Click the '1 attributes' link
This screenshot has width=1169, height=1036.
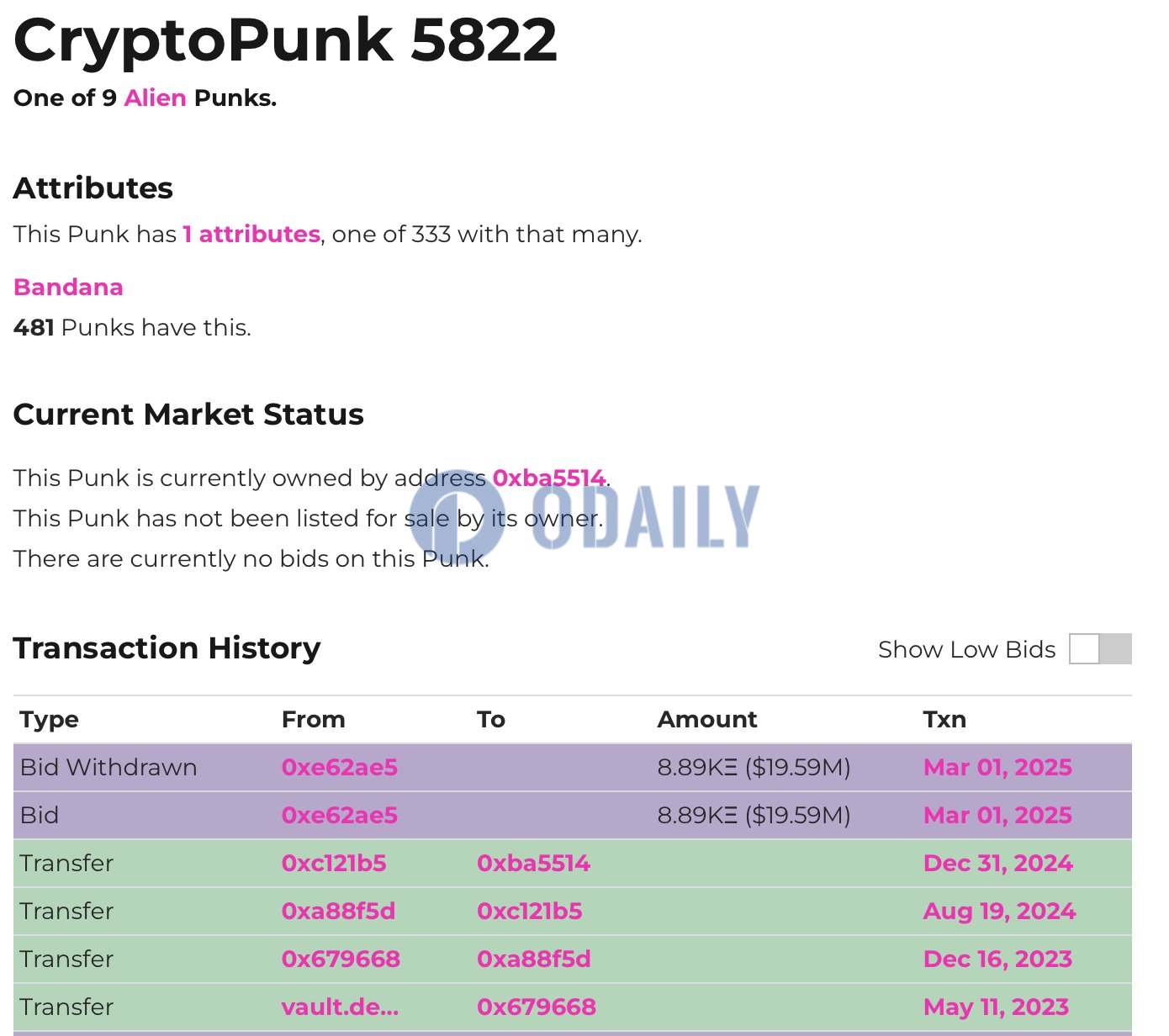coord(251,235)
